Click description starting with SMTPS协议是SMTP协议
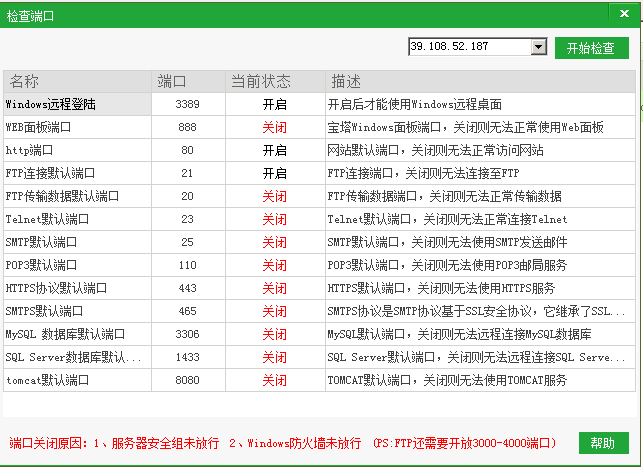 pos(477,311)
